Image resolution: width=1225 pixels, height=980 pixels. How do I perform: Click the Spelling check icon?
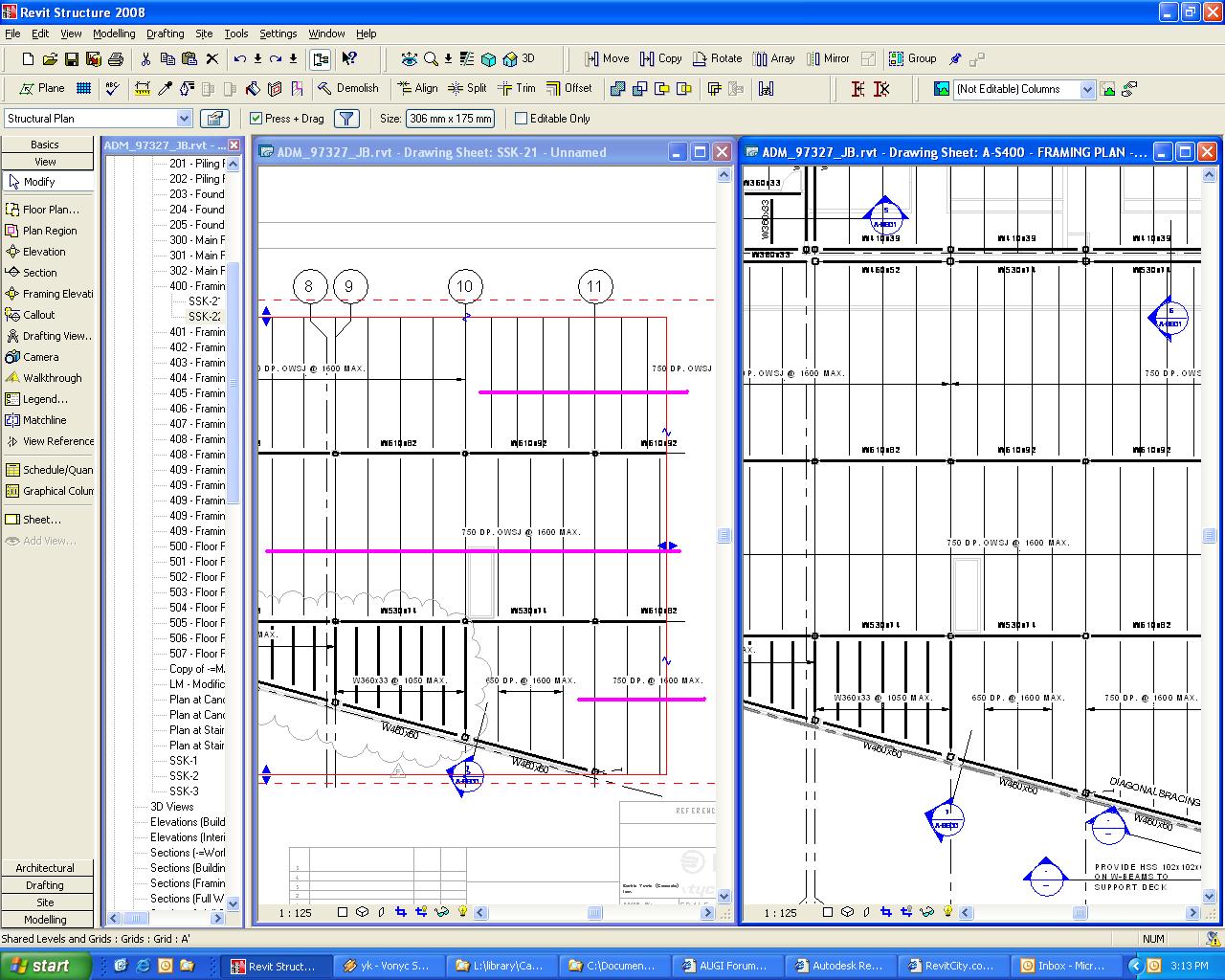click(112, 88)
